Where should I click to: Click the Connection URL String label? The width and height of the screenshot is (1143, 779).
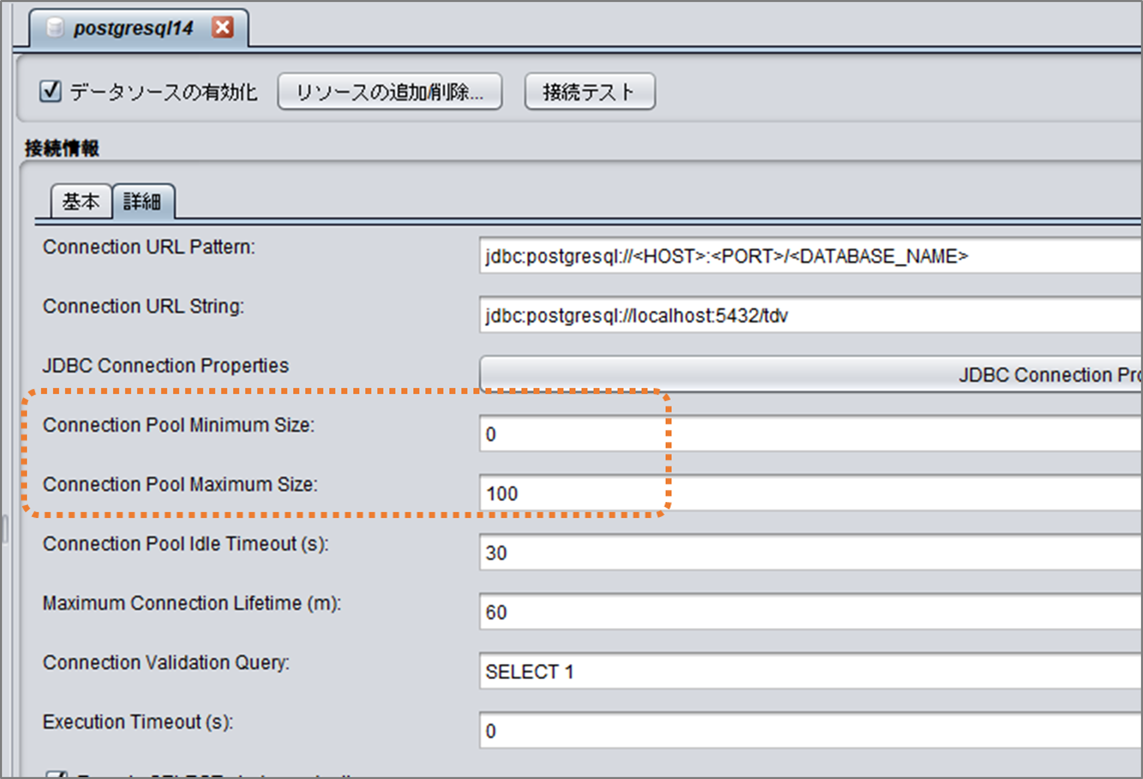[144, 306]
